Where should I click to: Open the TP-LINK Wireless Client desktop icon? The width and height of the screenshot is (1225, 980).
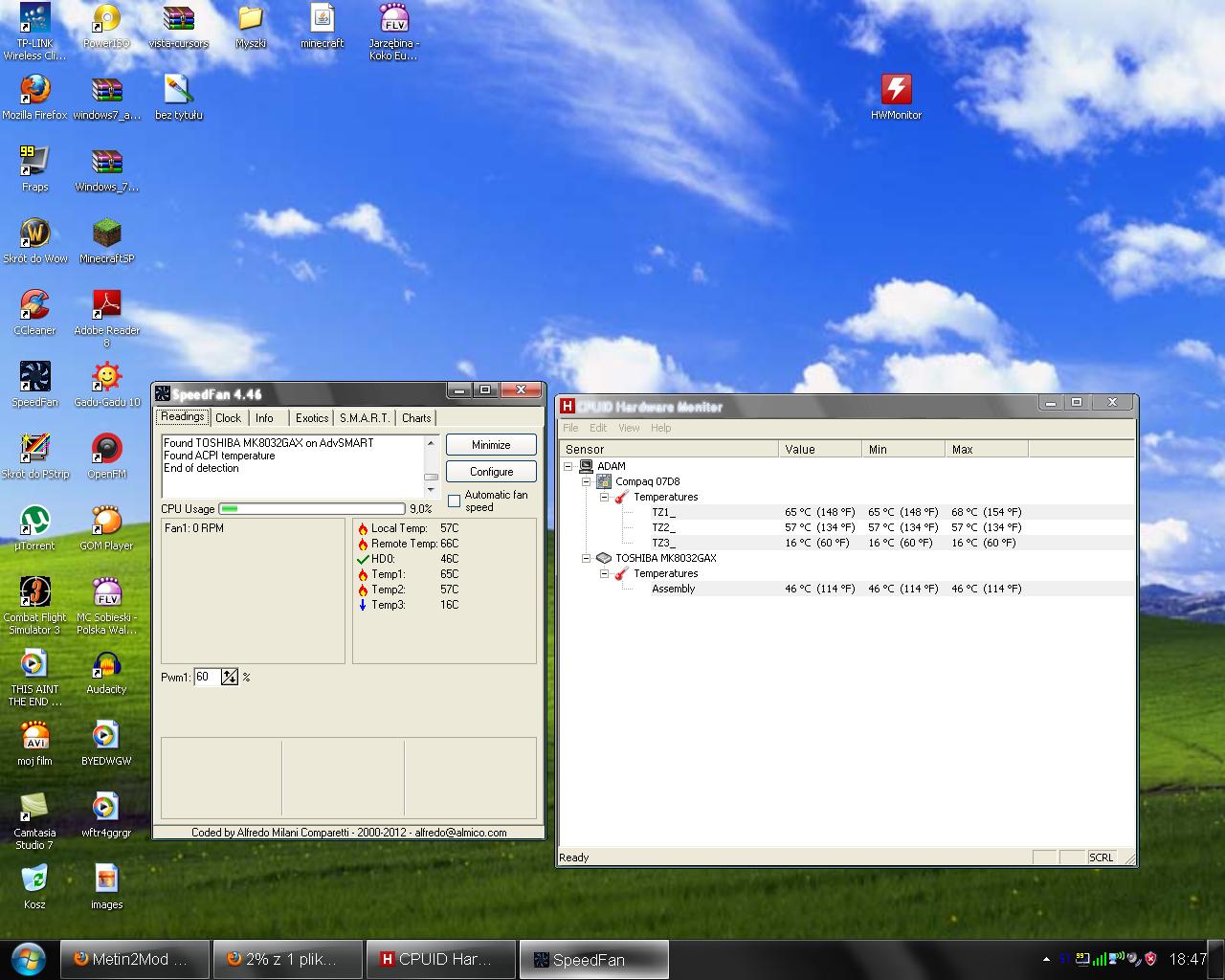pos(35,32)
